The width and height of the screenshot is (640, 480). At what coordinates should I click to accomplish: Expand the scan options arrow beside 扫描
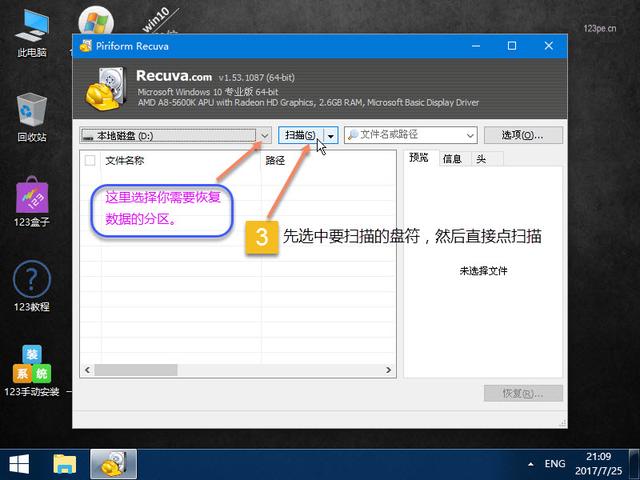(331, 136)
